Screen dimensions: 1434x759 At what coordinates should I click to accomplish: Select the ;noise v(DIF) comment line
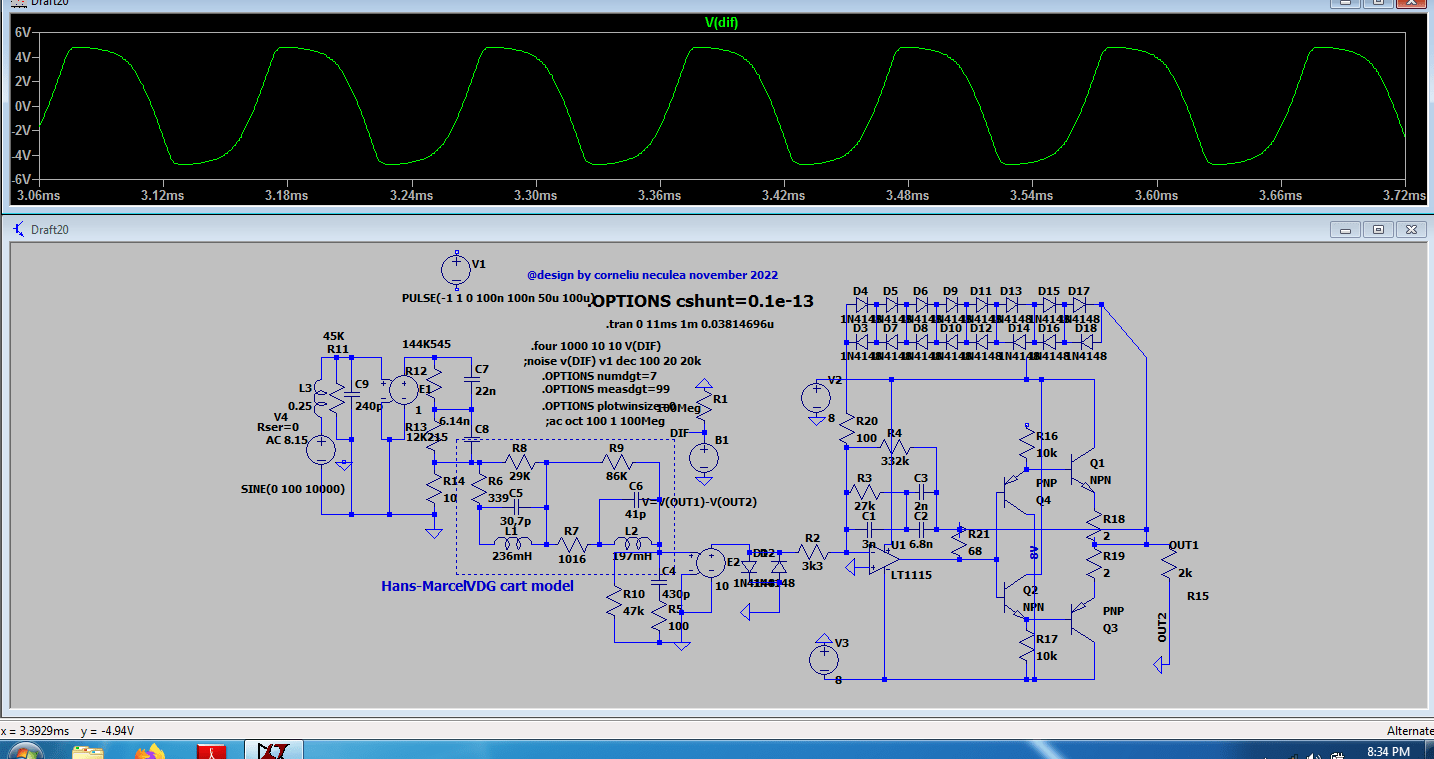(x=612, y=361)
